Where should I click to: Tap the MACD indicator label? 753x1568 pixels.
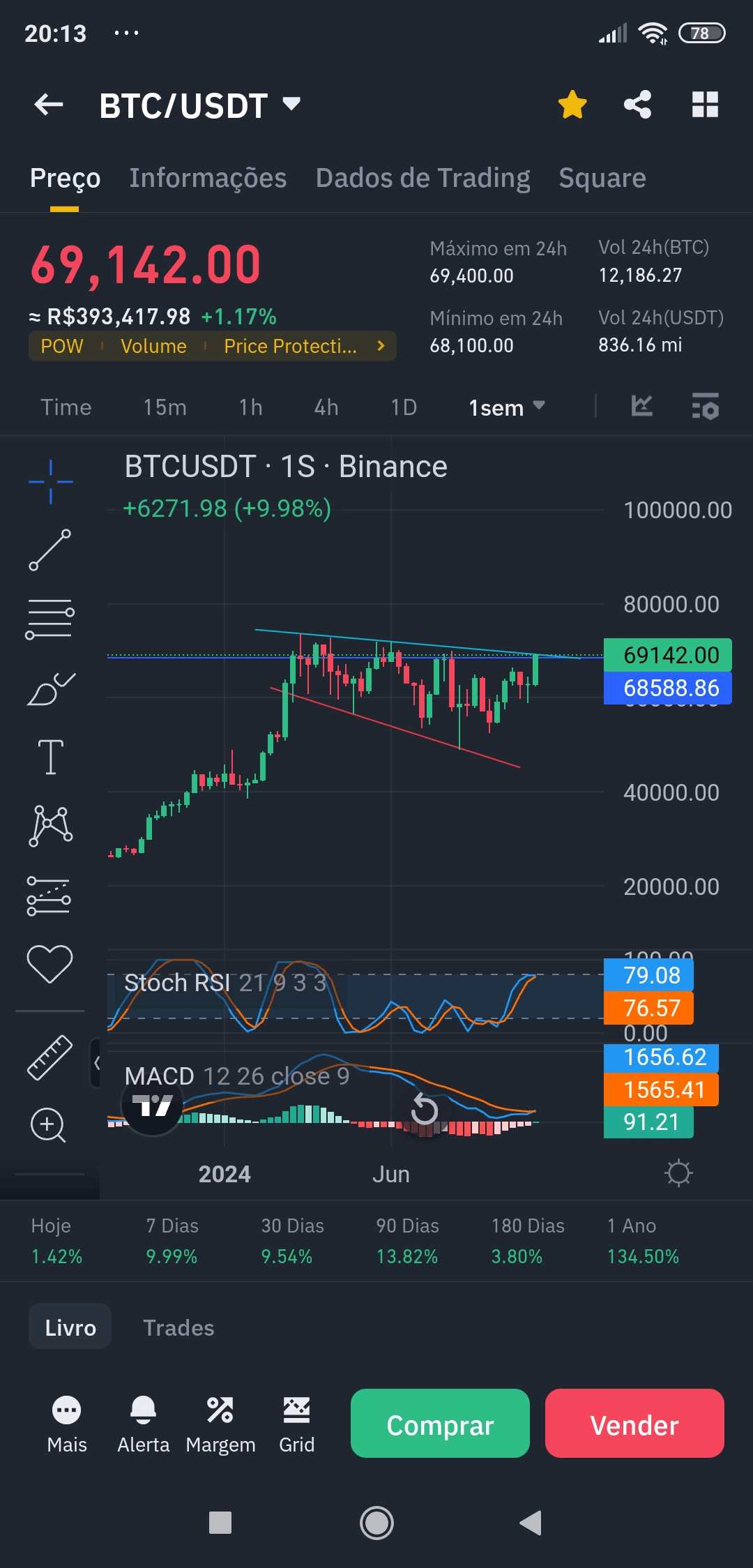(237, 1076)
